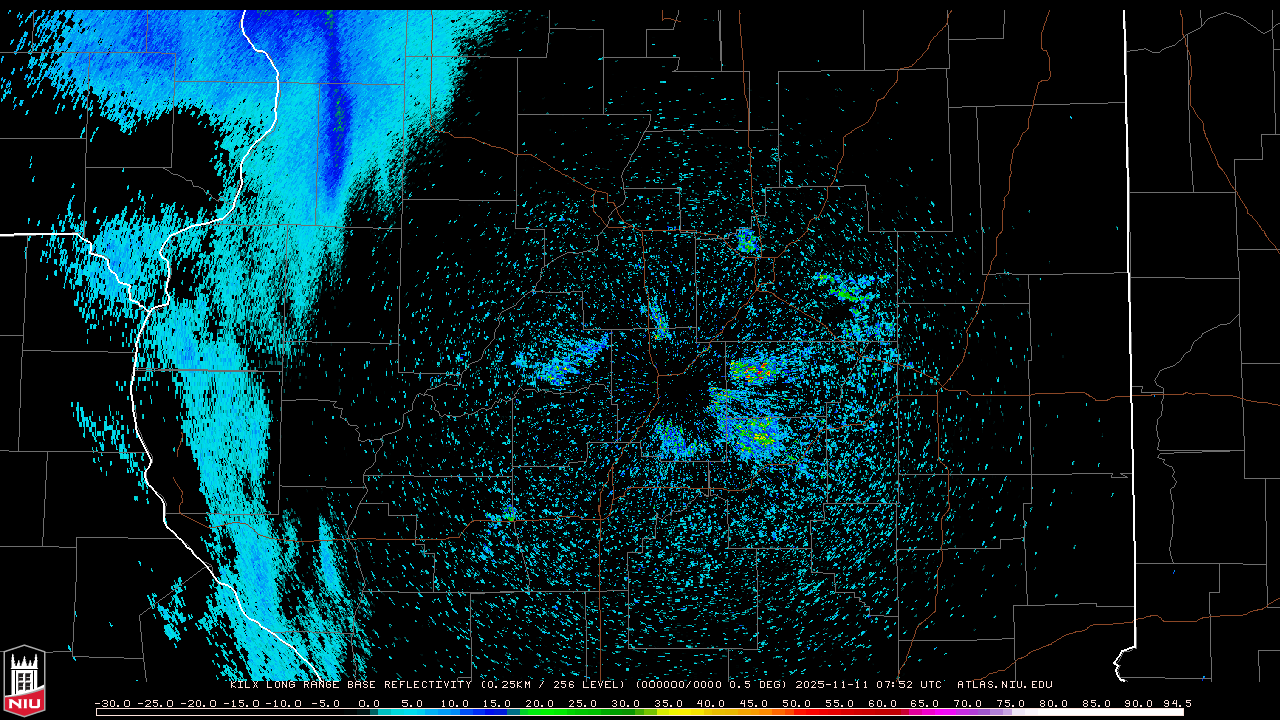Click the -30.0 label on the reflectivity scale
Viewport: 1280px width, 720px height.
[112, 703]
